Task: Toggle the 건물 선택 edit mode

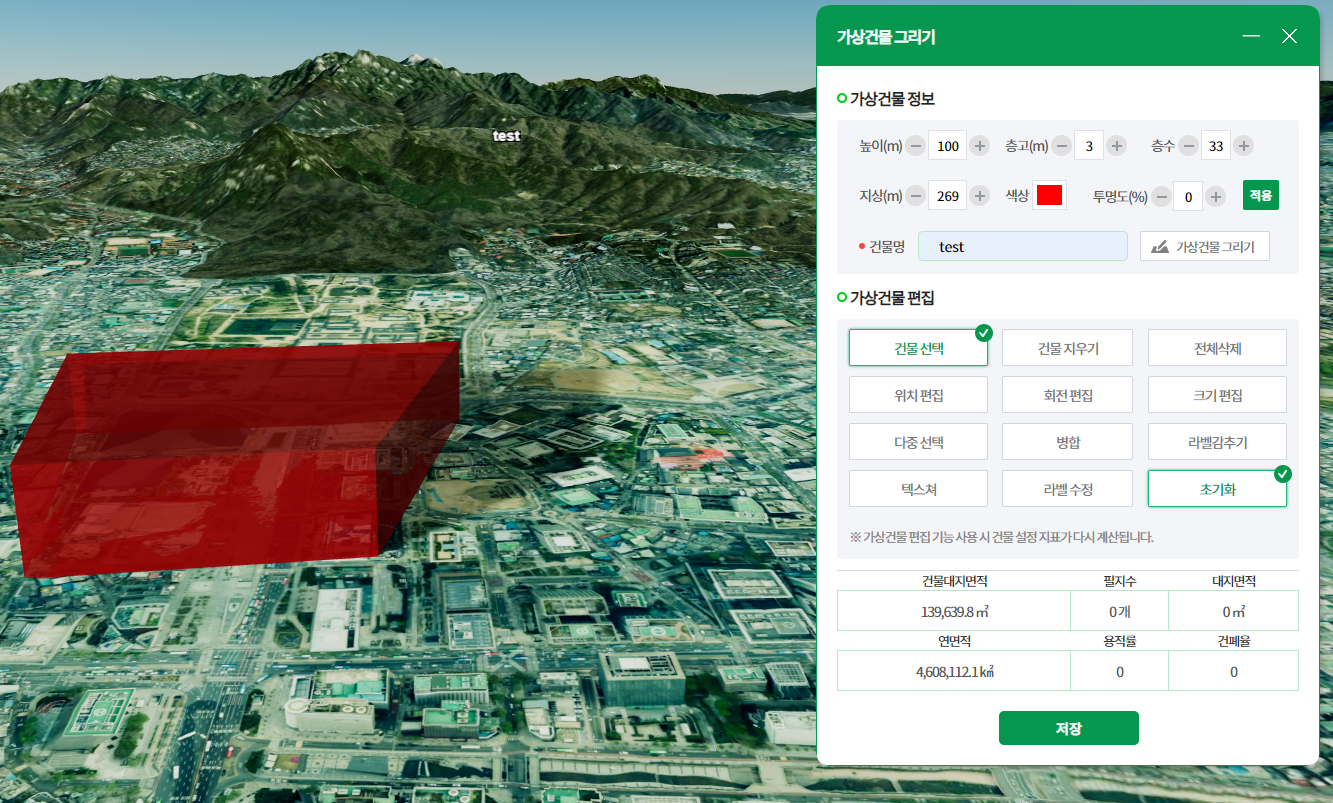Action: pos(918,348)
